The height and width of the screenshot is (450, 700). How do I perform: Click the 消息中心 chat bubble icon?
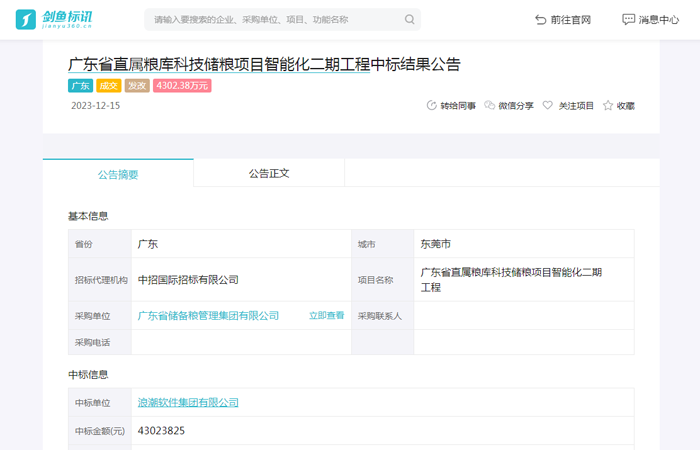tap(628, 19)
